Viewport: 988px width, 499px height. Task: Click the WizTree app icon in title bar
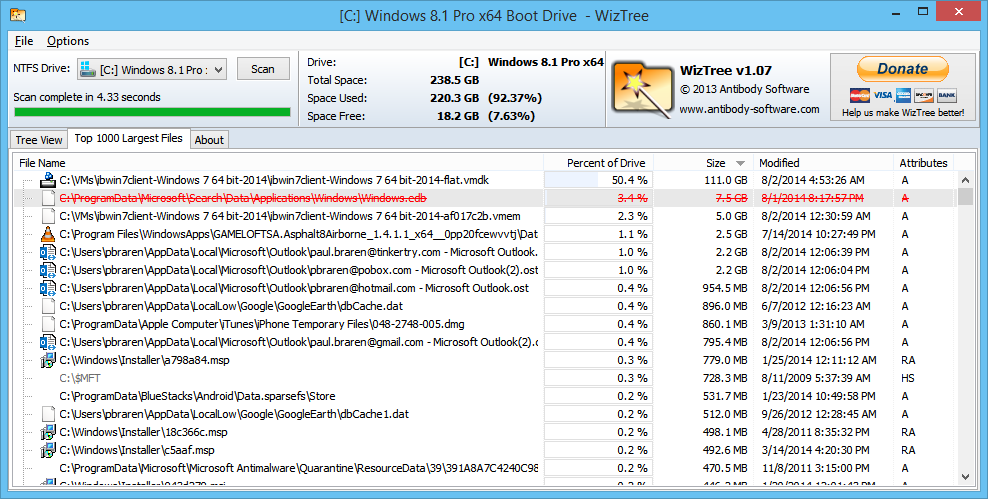click(x=18, y=14)
